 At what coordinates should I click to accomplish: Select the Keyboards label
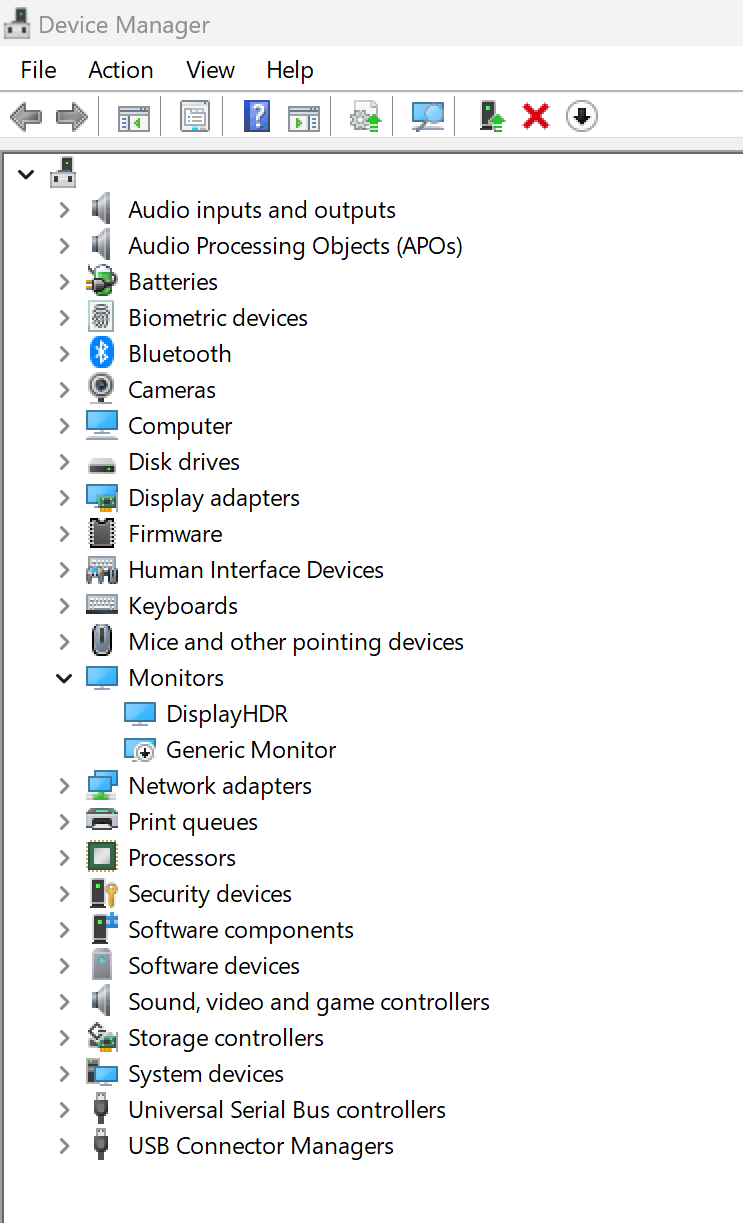[183, 606]
